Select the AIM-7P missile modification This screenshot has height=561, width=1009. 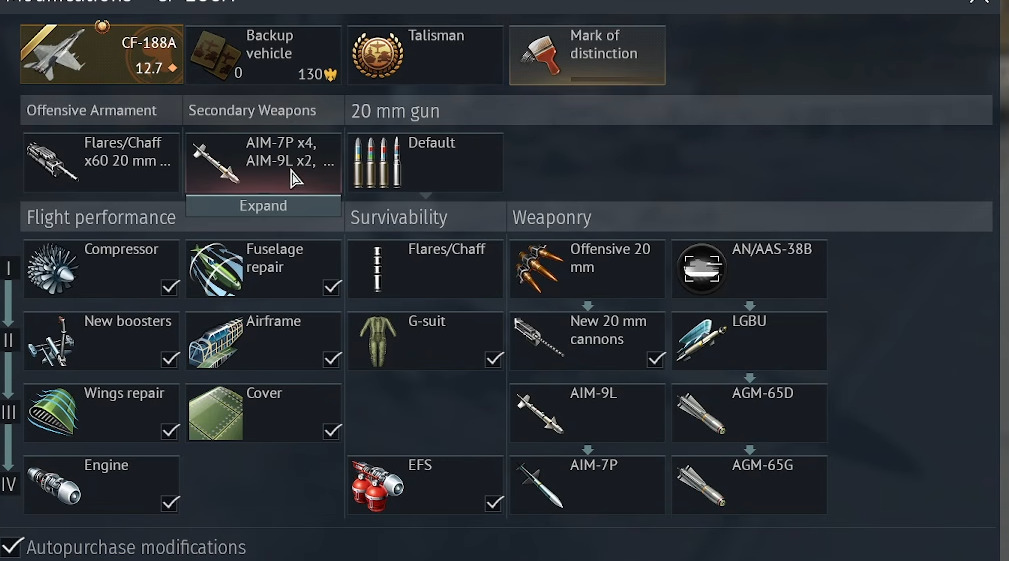587,485
